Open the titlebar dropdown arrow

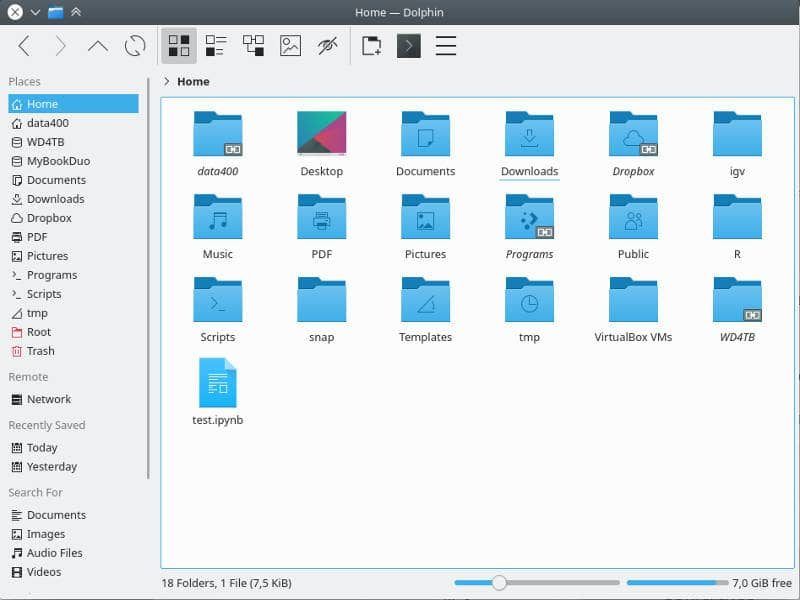click(x=35, y=12)
